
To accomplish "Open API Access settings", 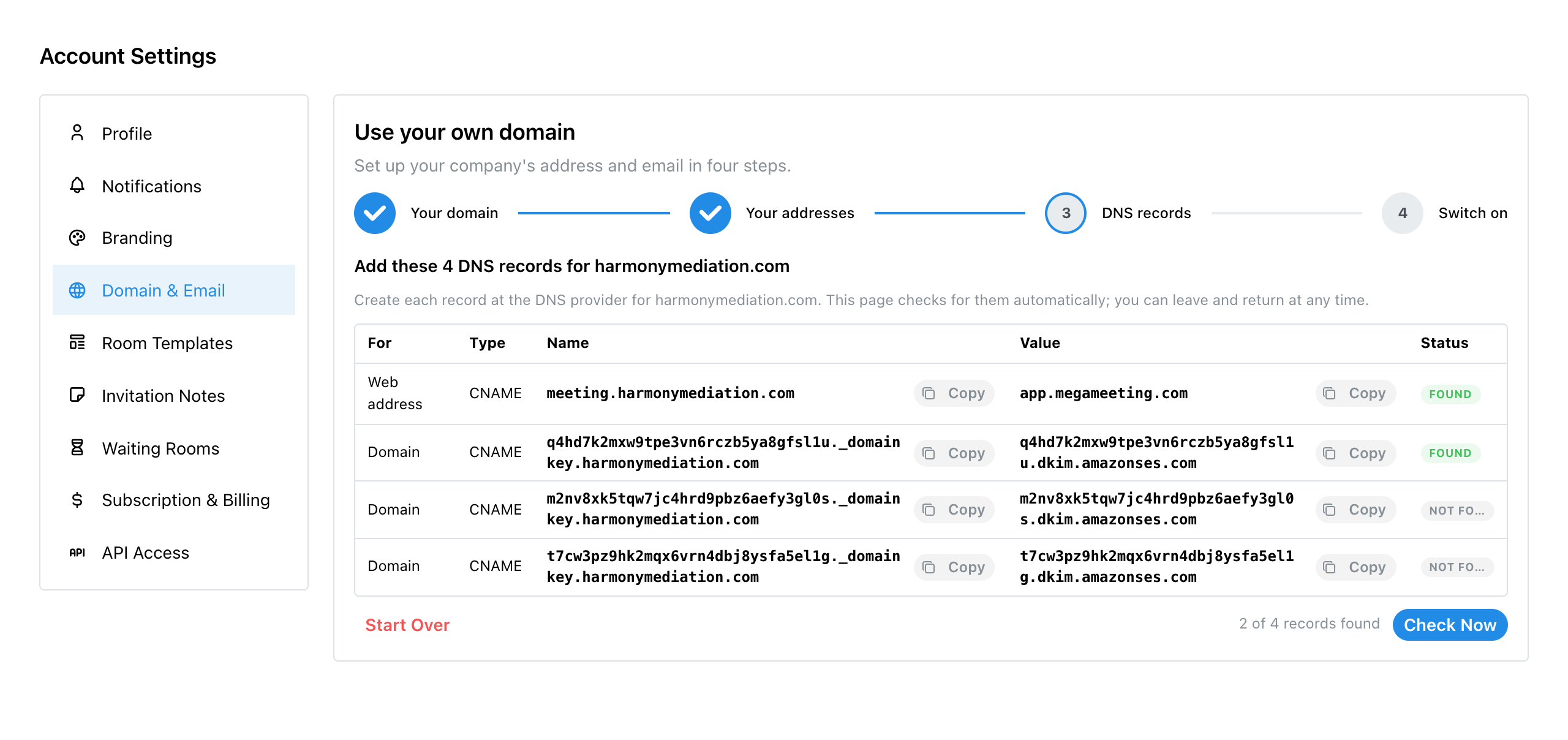I will point(174,553).
